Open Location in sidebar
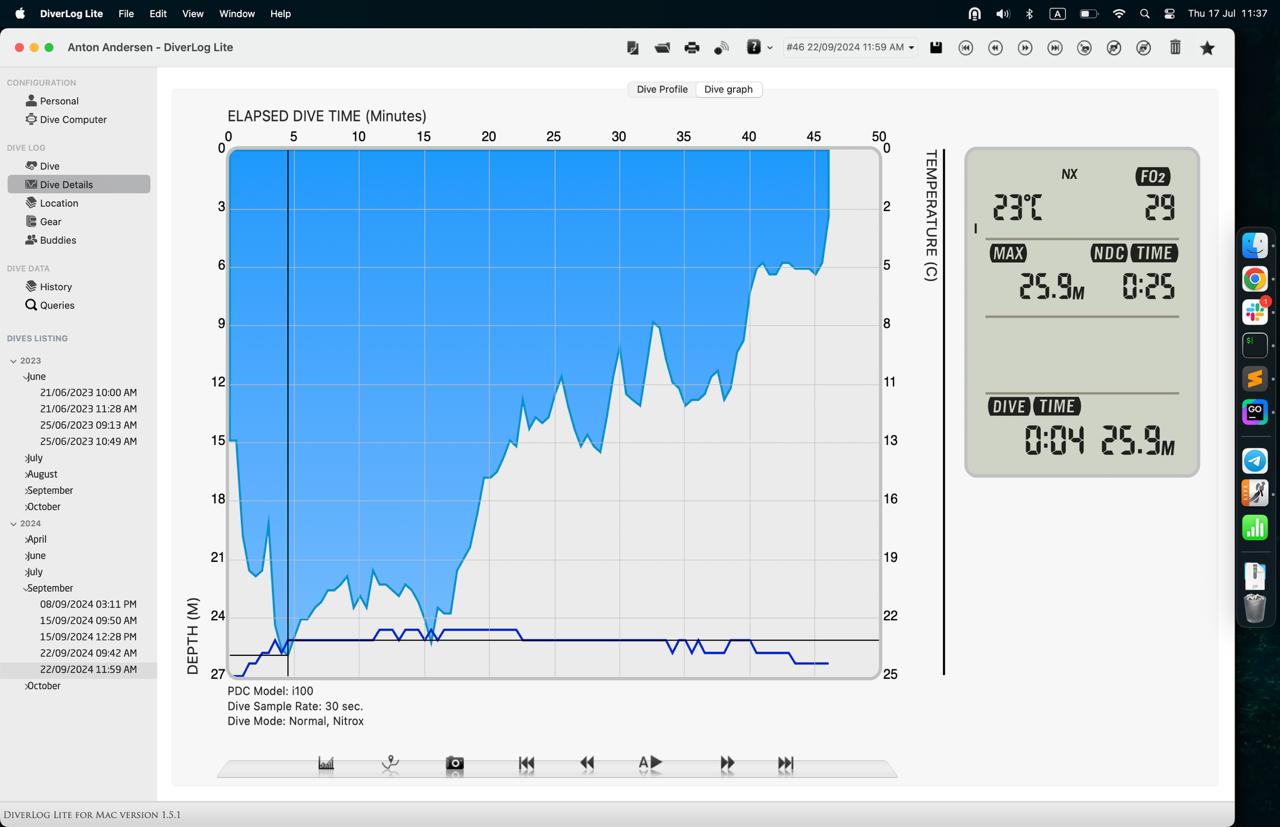This screenshot has height=827, width=1280. (59, 203)
